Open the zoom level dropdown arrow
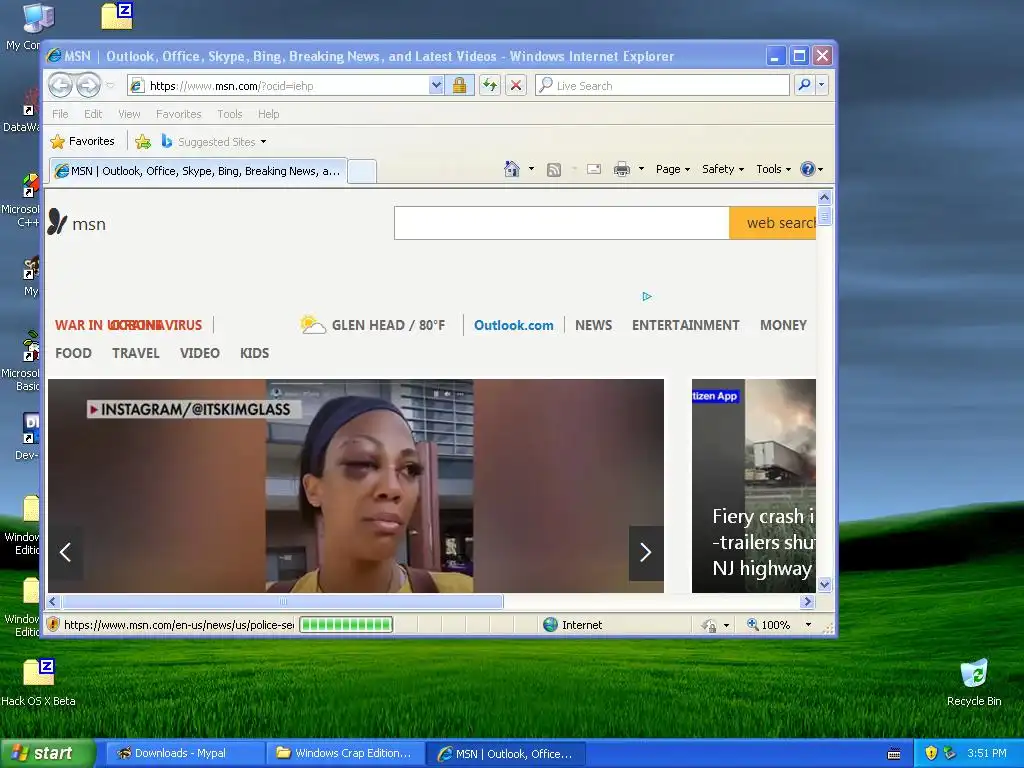This screenshot has width=1024, height=768. click(808, 625)
